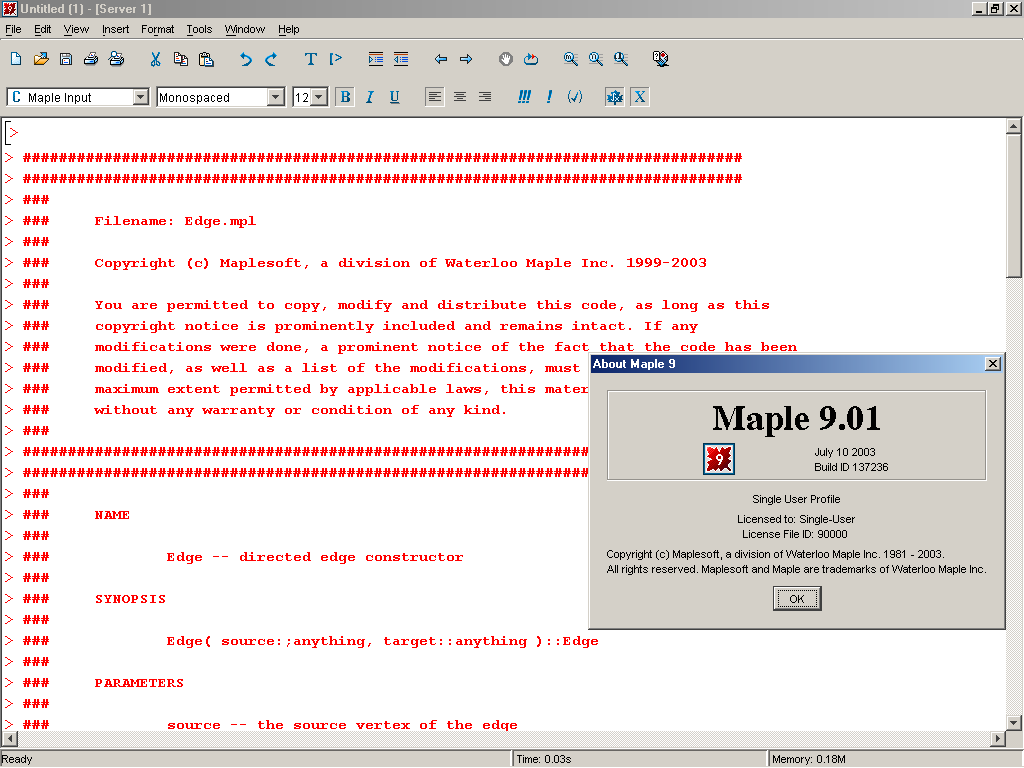Indent the selection into a subsection
The height and width of the screenshot is (768, 1024).
(376, 59)
